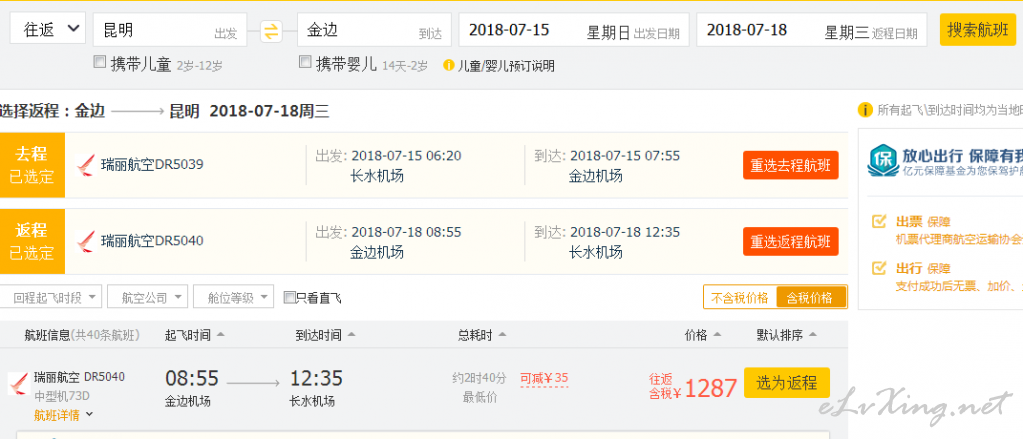Open the 往返 trip type dropdown
The image size is (1023, 439).
(x=48, y=29)
